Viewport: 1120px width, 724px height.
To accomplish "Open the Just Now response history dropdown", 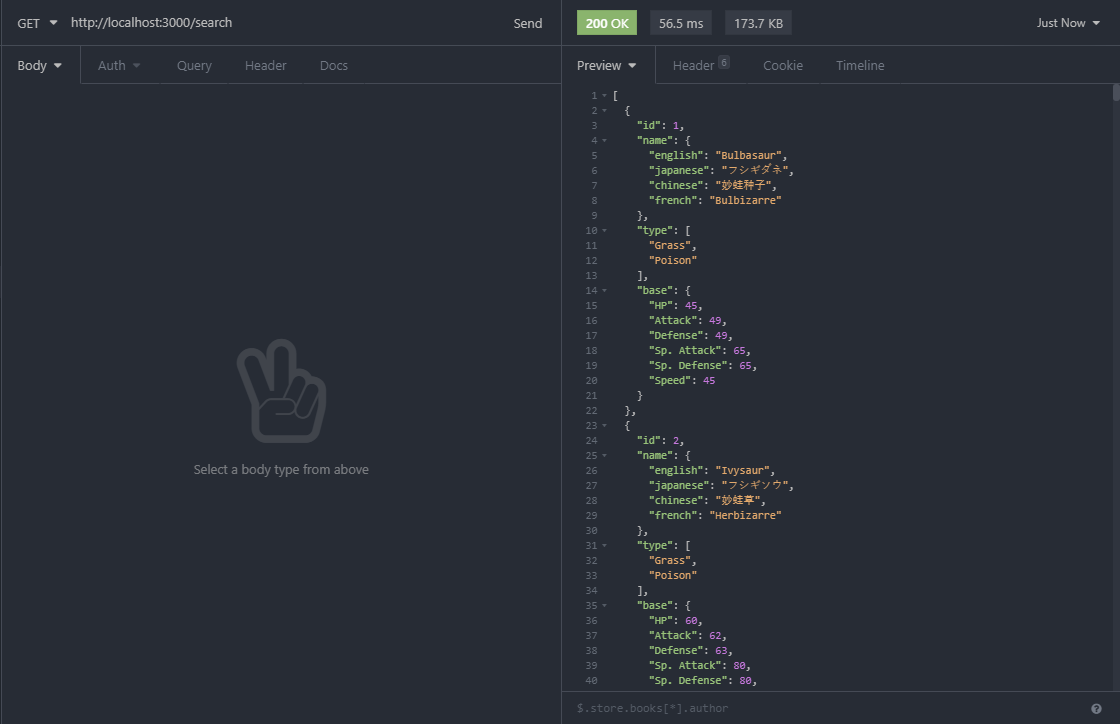I will [x=1068, y=22].
